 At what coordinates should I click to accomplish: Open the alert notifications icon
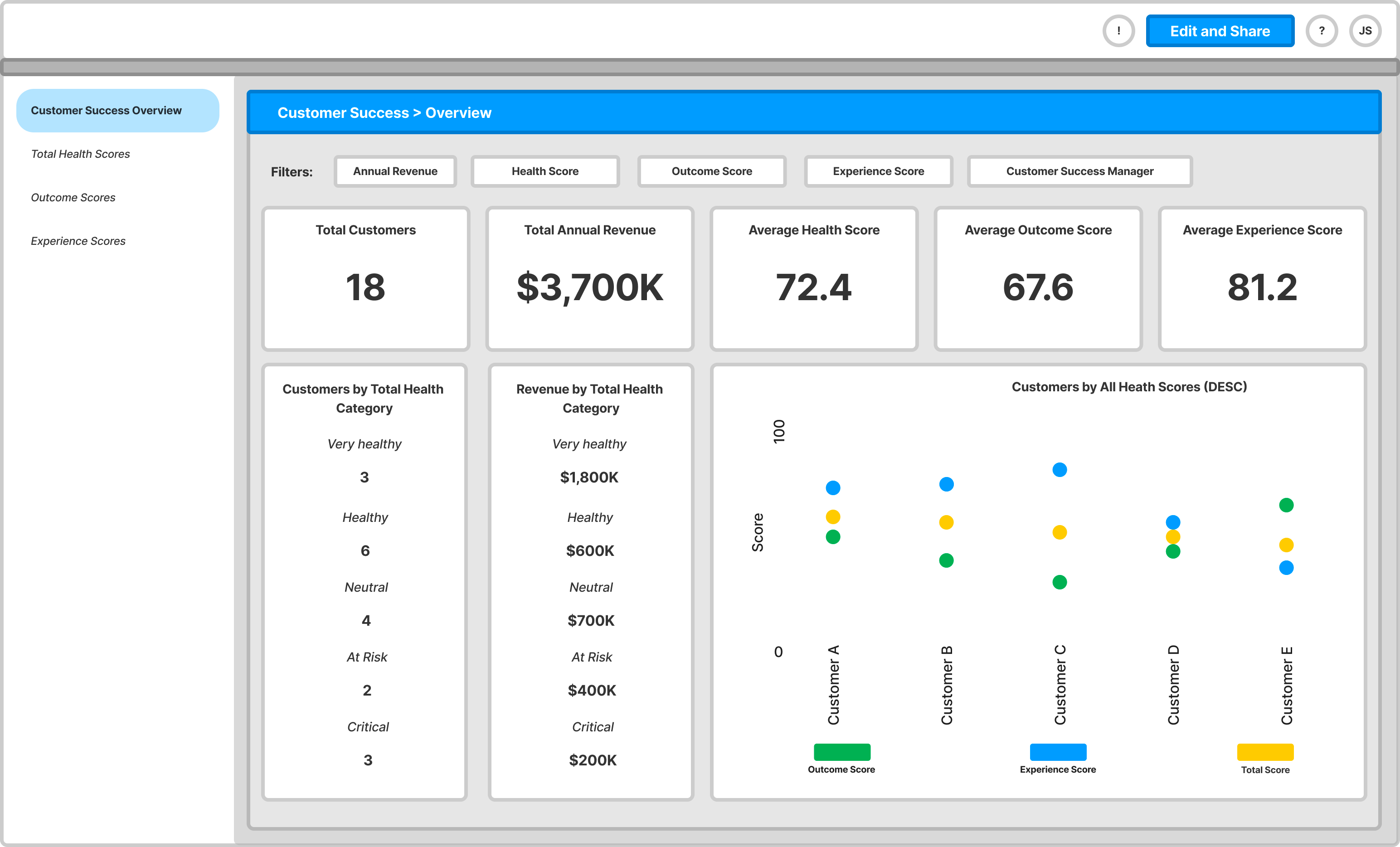(1118, 31)
